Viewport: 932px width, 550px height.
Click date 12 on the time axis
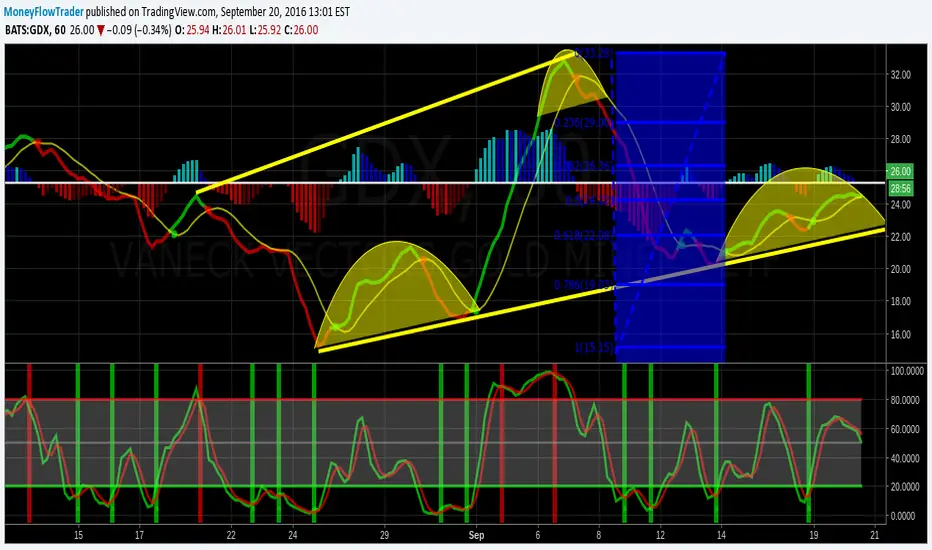(x=660, y=535)
